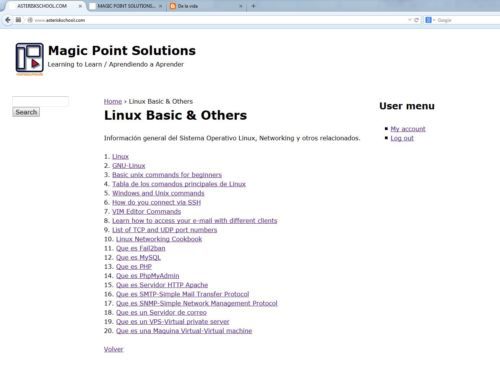The height and width of the screenshot is (390, 500).
Task: Open the e-mail with different clients link
Action: [195, 221]
